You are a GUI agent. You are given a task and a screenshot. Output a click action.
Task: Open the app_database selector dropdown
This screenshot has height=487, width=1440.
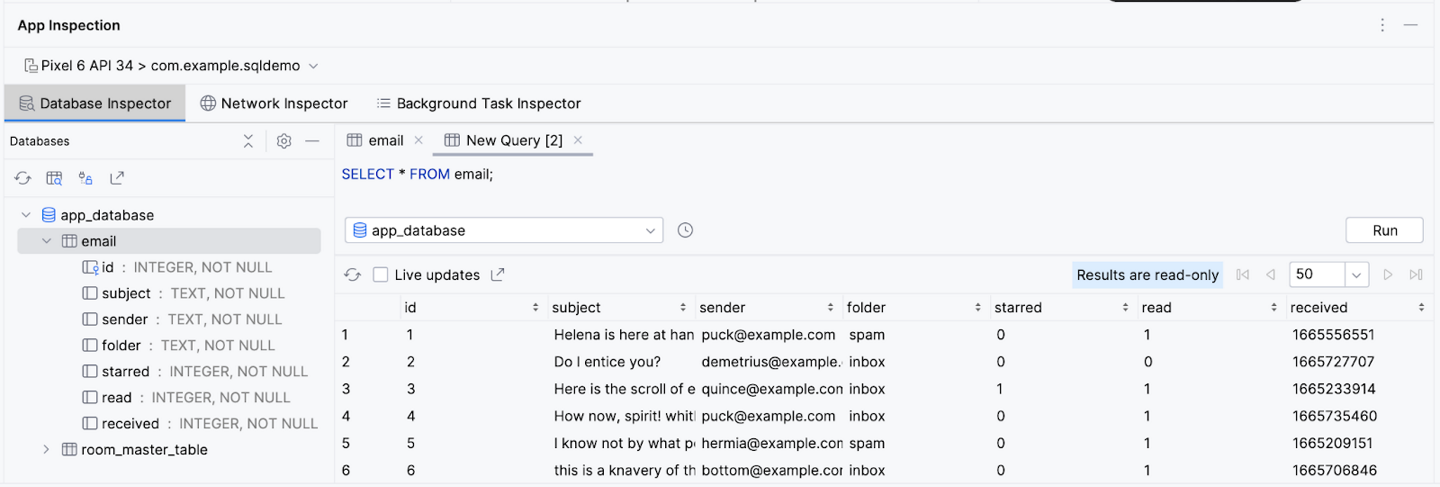[504, 230]
